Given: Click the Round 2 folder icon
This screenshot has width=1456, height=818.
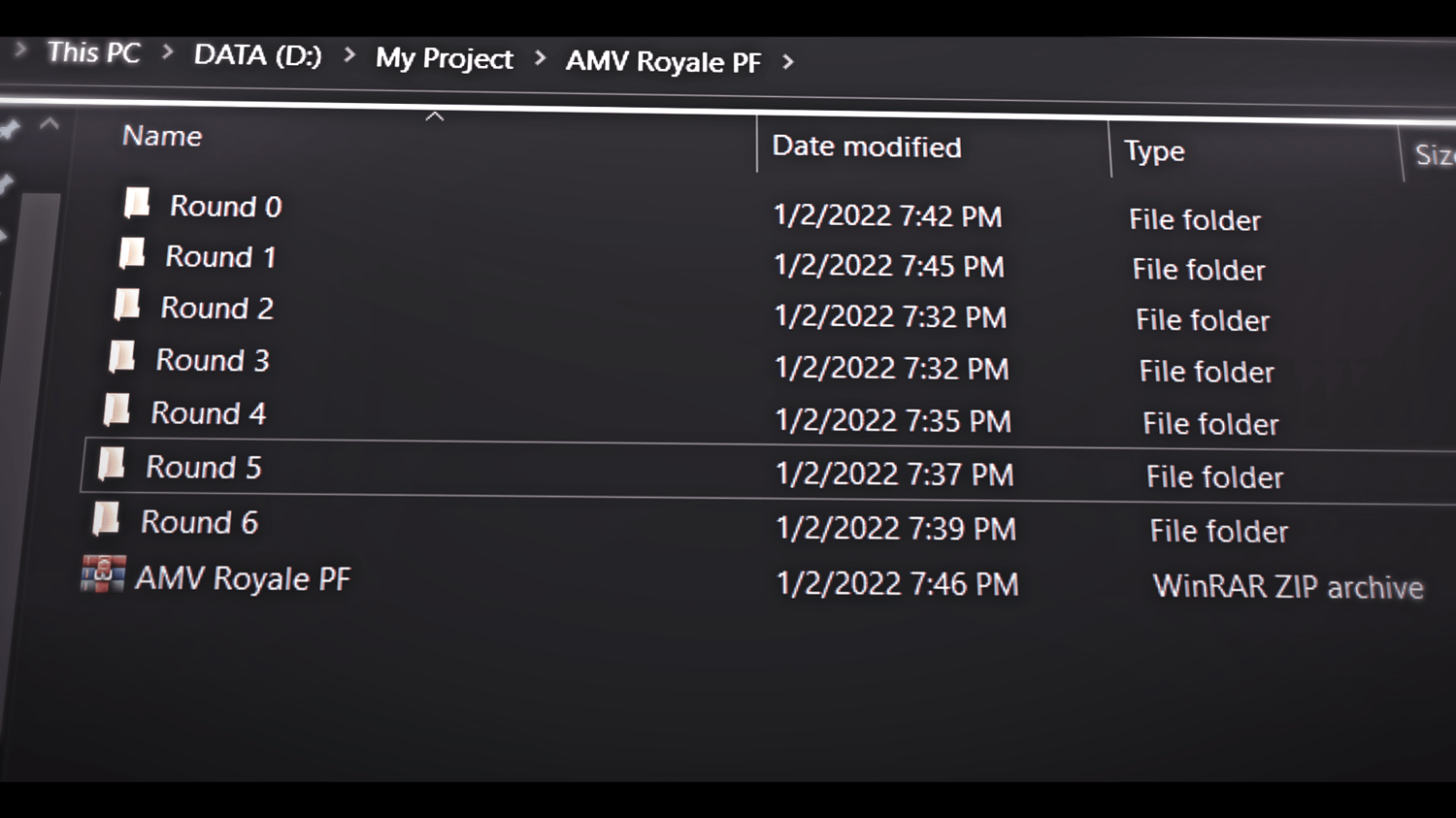Looking at the screenshot, I should [127, 306].
